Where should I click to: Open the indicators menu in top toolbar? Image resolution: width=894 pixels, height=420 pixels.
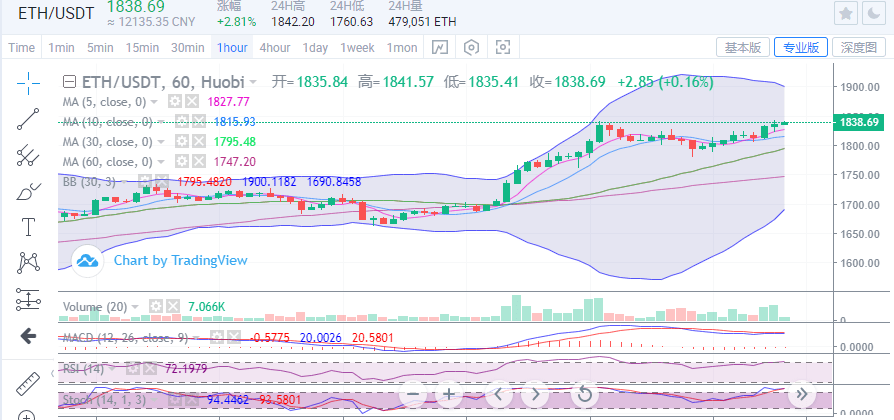(439, 47)
